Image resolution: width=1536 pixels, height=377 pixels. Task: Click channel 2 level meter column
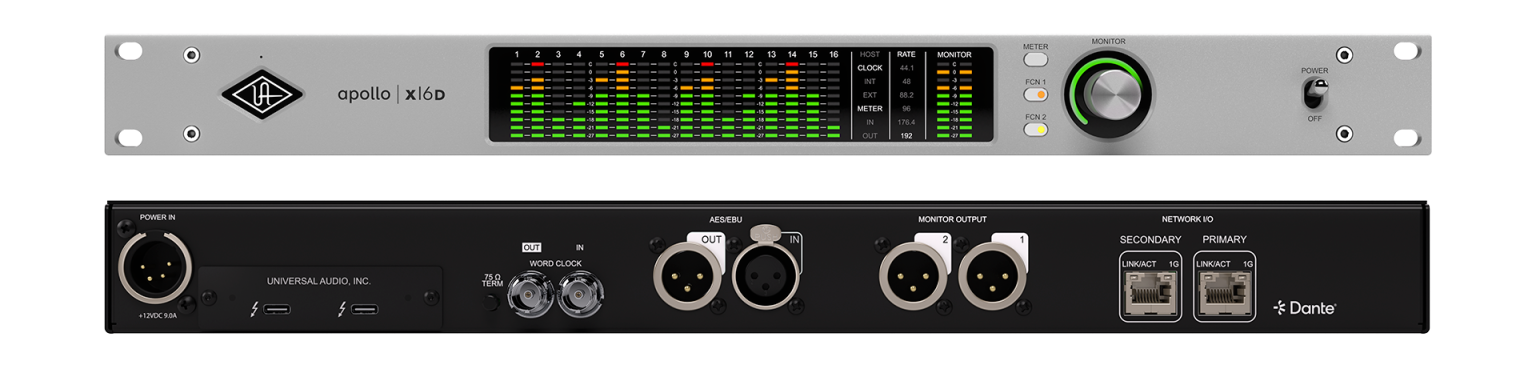[x=537, y=99]
